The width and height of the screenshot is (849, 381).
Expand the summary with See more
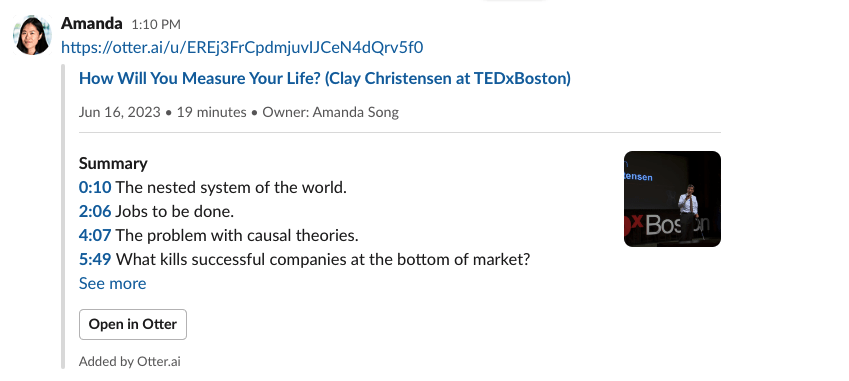[113, 284]
